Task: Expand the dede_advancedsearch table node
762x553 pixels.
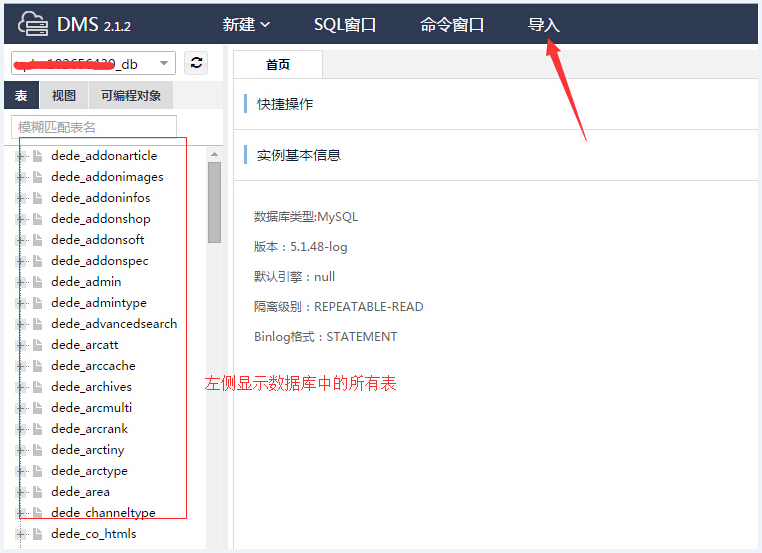Action: point(21,324)
